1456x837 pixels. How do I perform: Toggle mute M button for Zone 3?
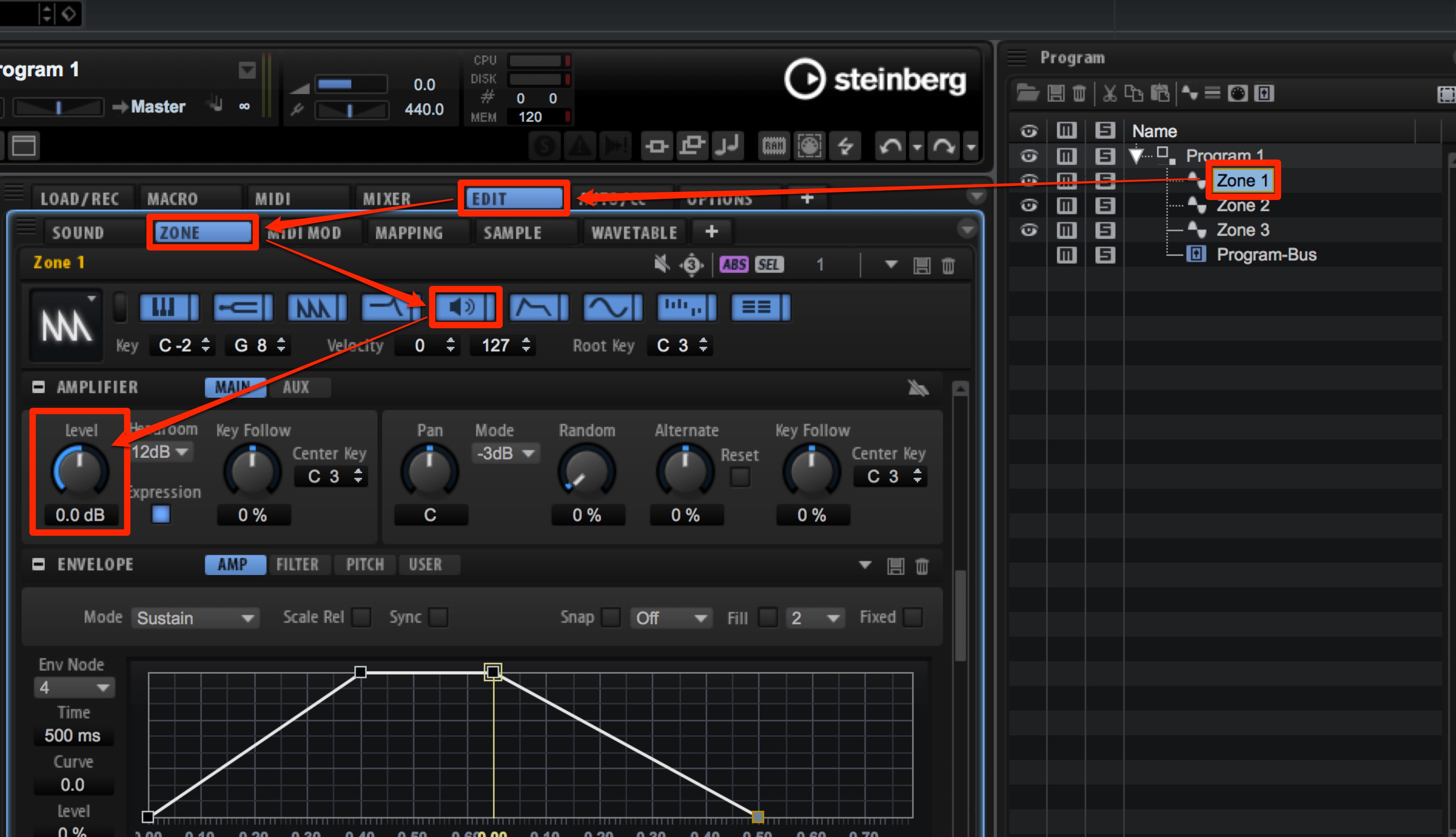[1066, 230]
